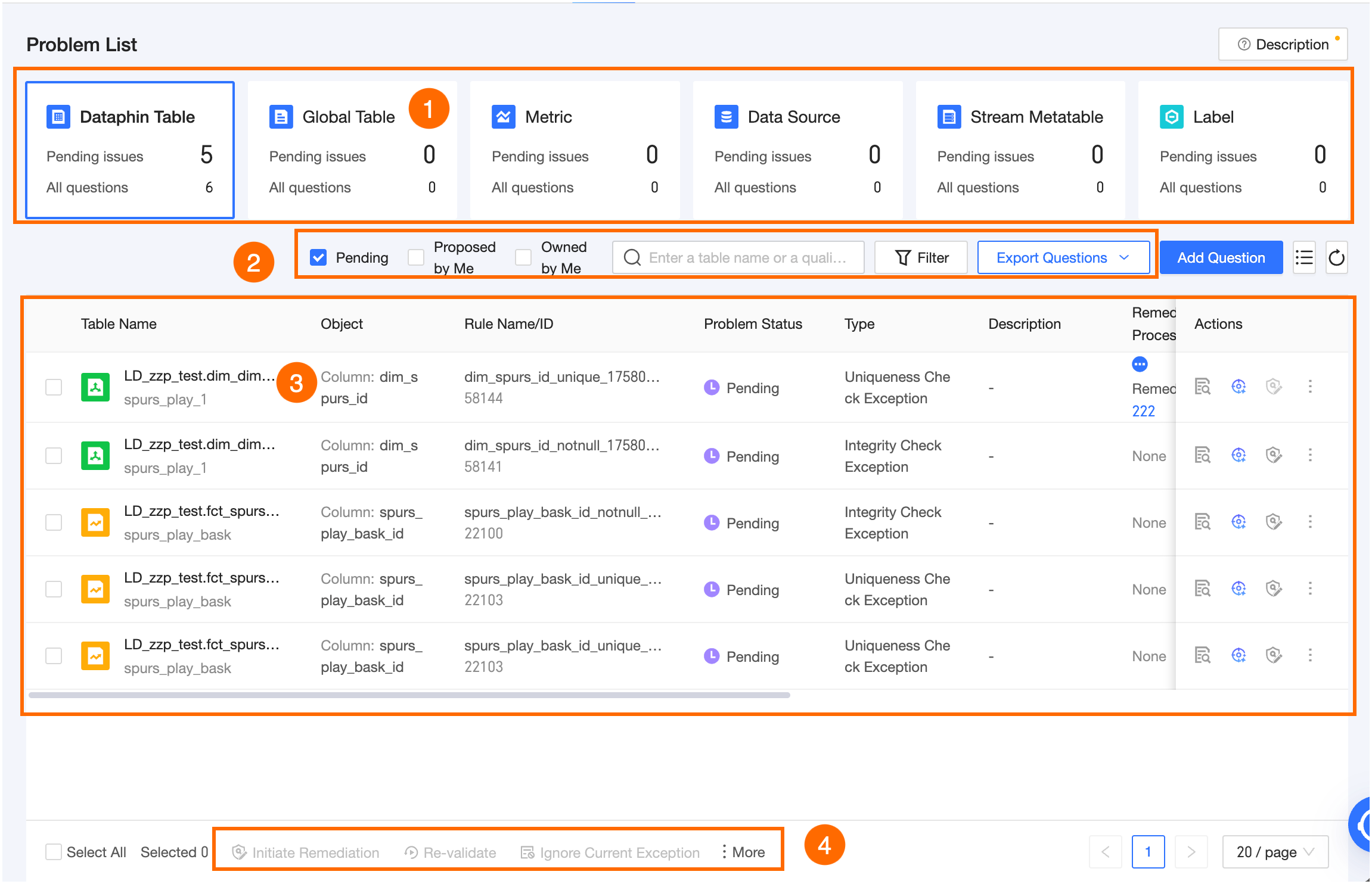1372x884 pixels.
Task: Expand the More bulk actions menu
Action: (x=743, y=852)
